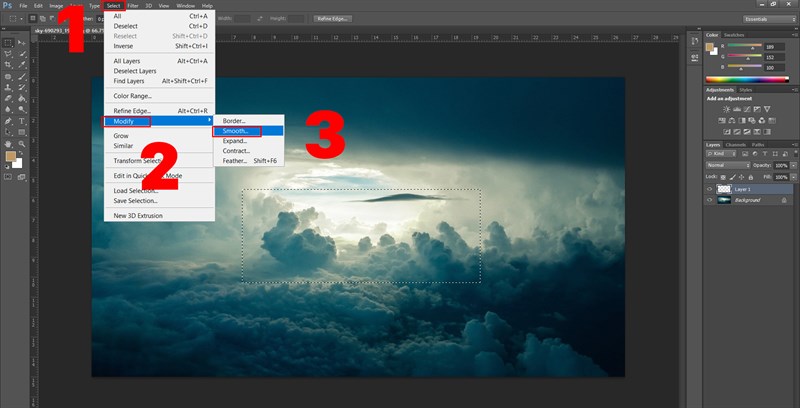Hide Layer 1 using eye icon
800x408 pixels.
pyautogui.click(x=710, y=188)
